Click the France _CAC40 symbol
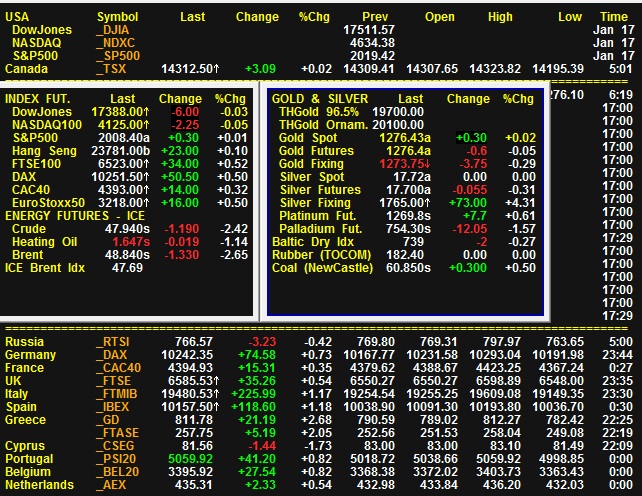The height and width of the screenshot is (496, 642). coord(118,368)
